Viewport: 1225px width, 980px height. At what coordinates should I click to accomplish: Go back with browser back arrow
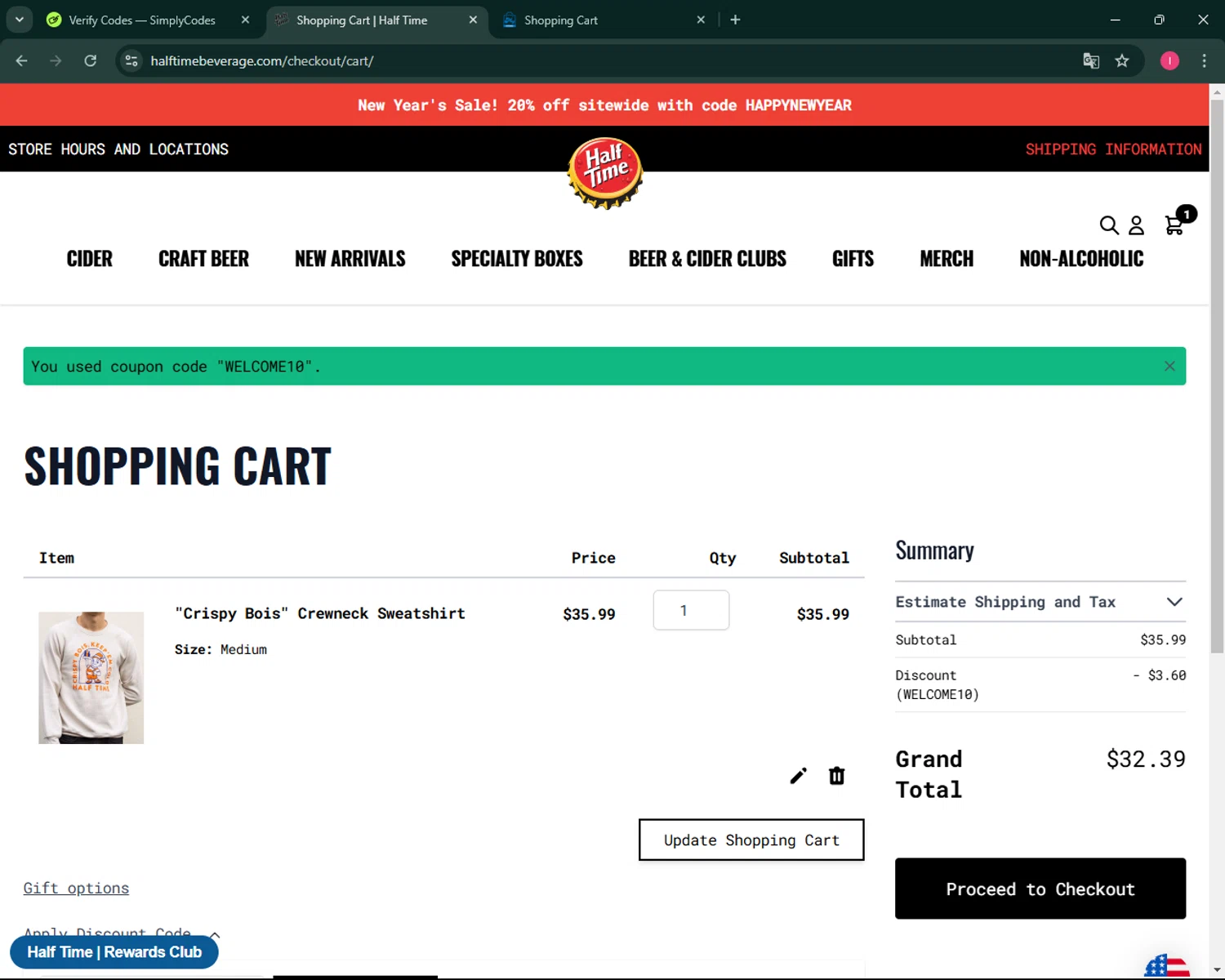22,60
